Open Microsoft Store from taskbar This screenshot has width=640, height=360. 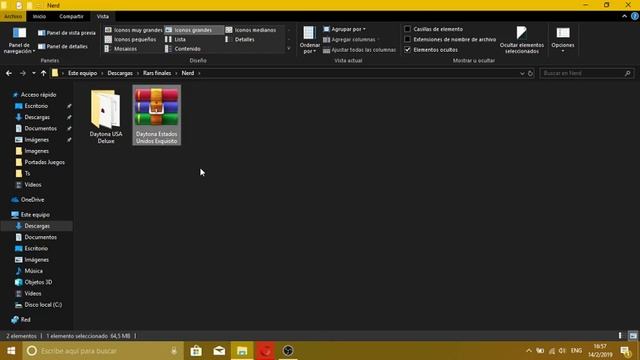click(196, 351)
